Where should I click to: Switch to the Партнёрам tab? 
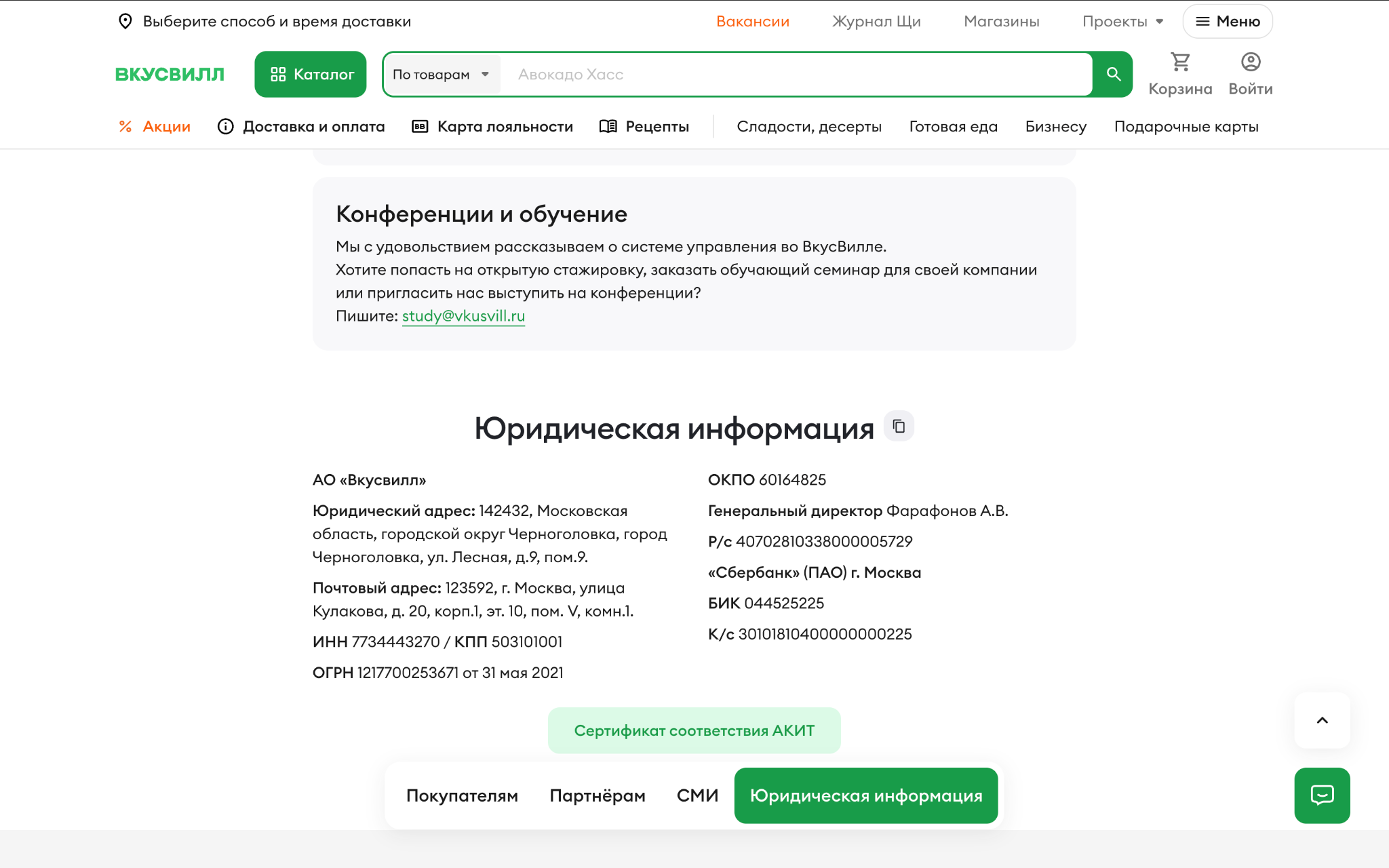coord(598,795)
